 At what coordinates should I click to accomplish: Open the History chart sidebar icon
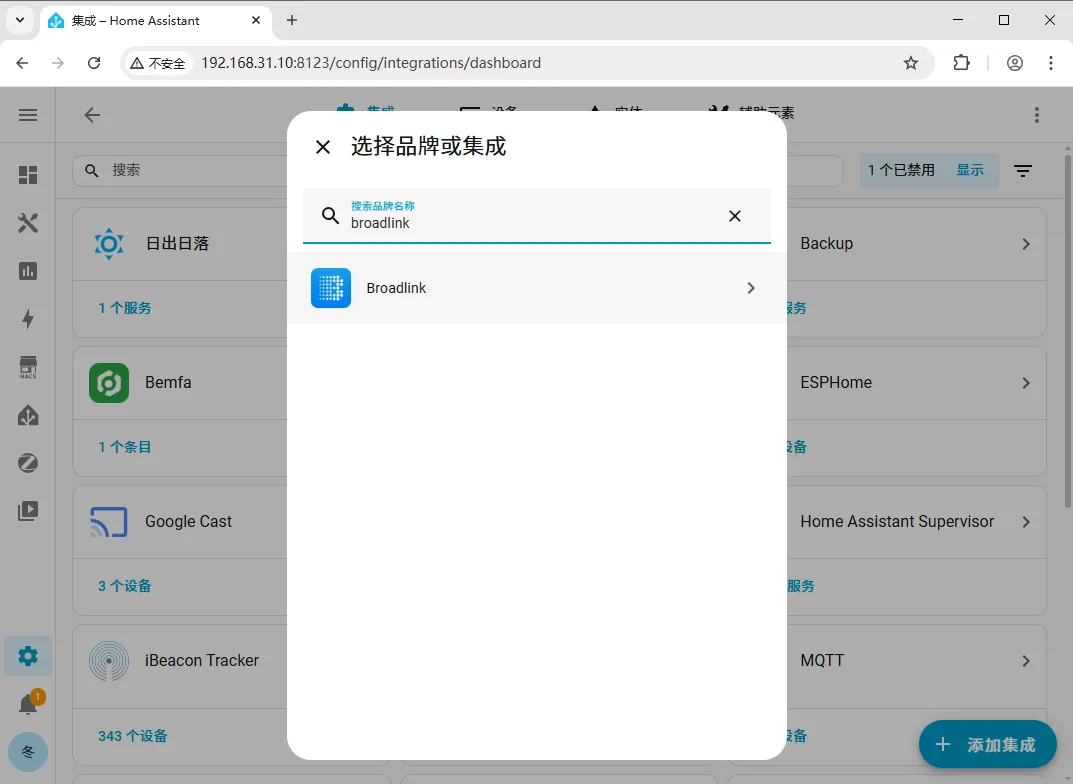pos(28,271)
